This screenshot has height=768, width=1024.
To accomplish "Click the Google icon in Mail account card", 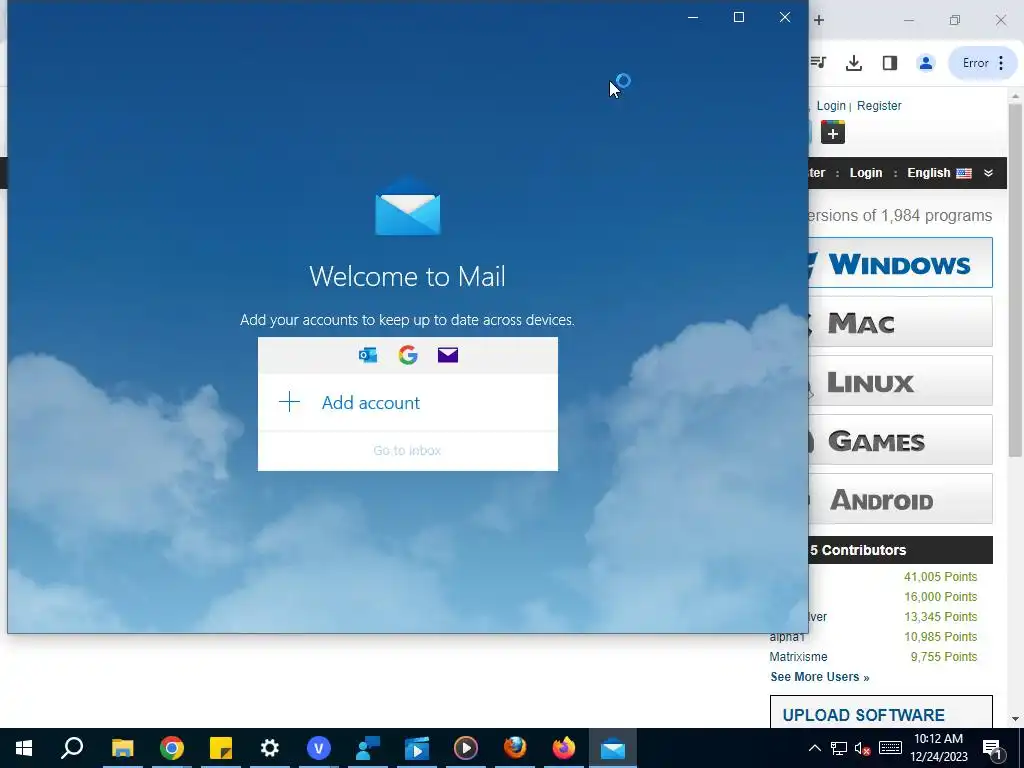I will click(x=408, y=355).
